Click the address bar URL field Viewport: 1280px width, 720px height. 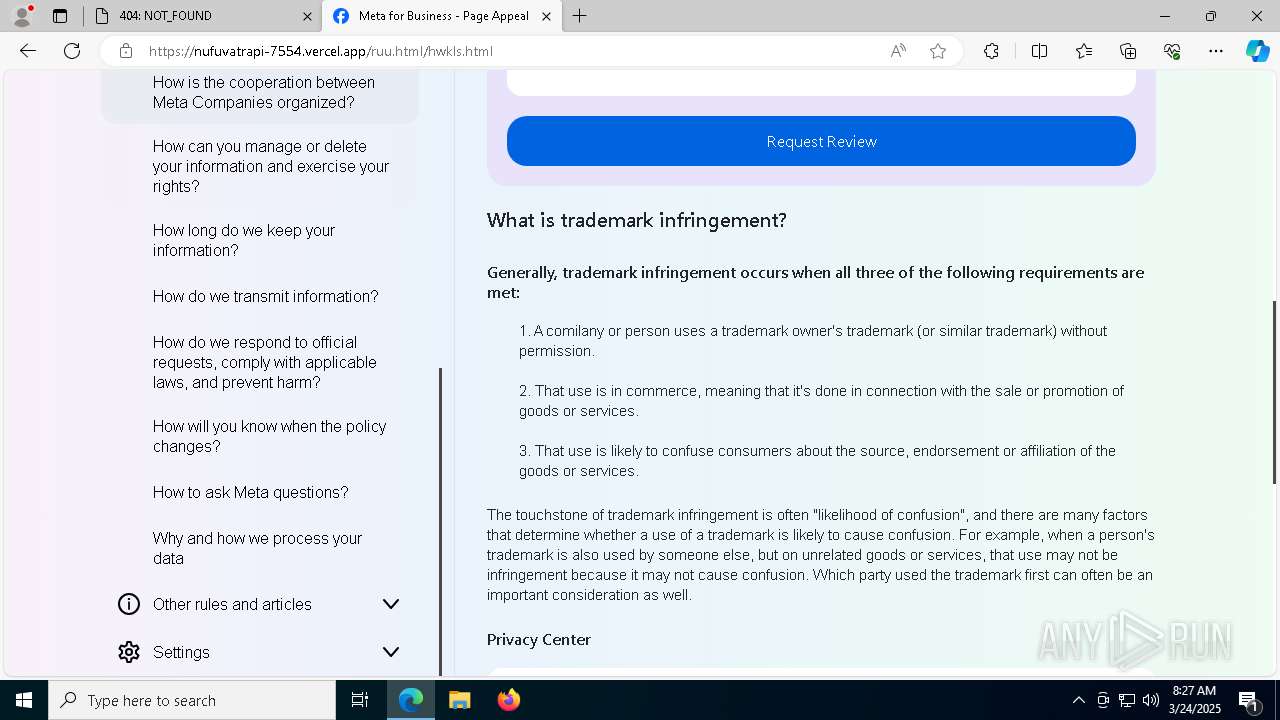pos(510,51)
